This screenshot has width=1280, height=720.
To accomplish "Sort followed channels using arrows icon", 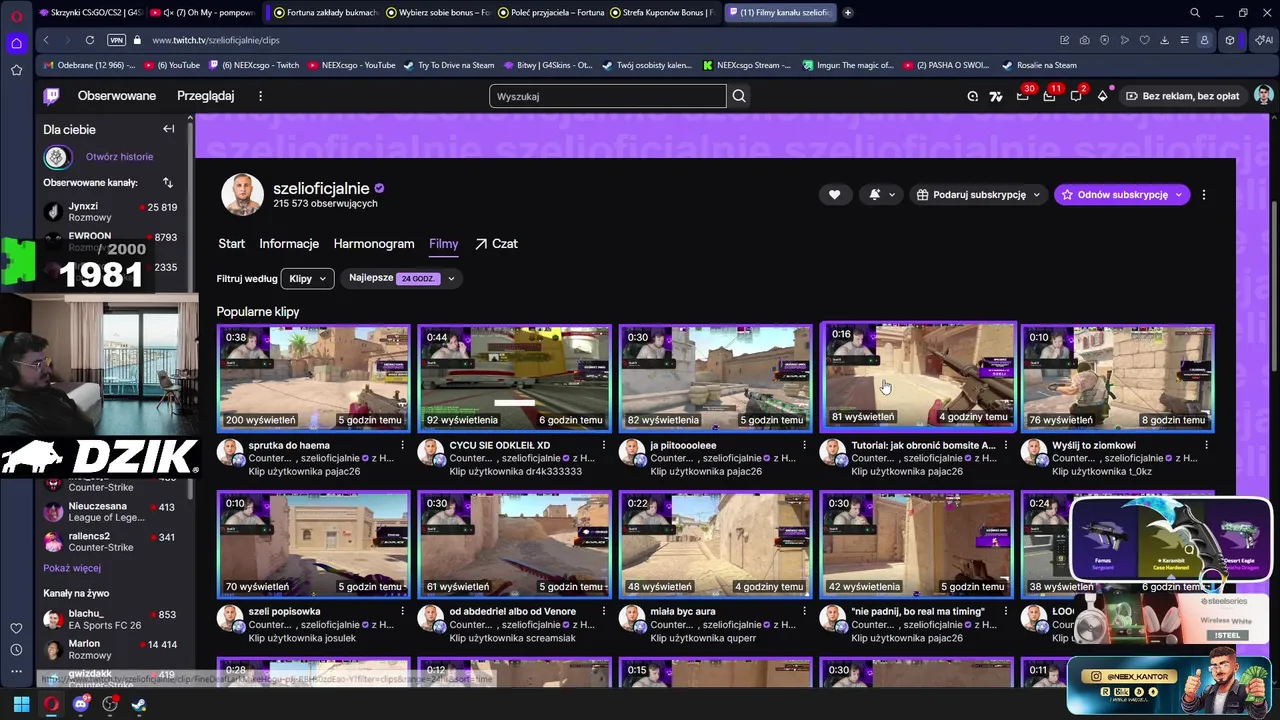I will click(168, 183).
